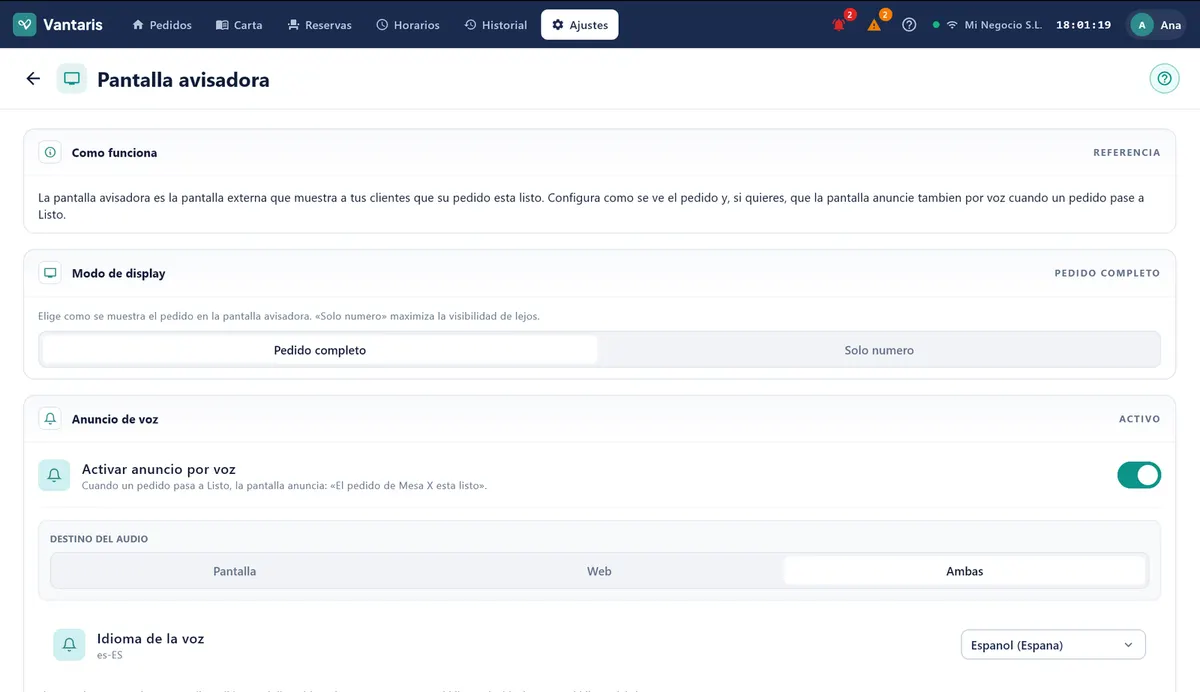Click the Como funciona info icon
1200x692 pixels.
click(50, 153)
